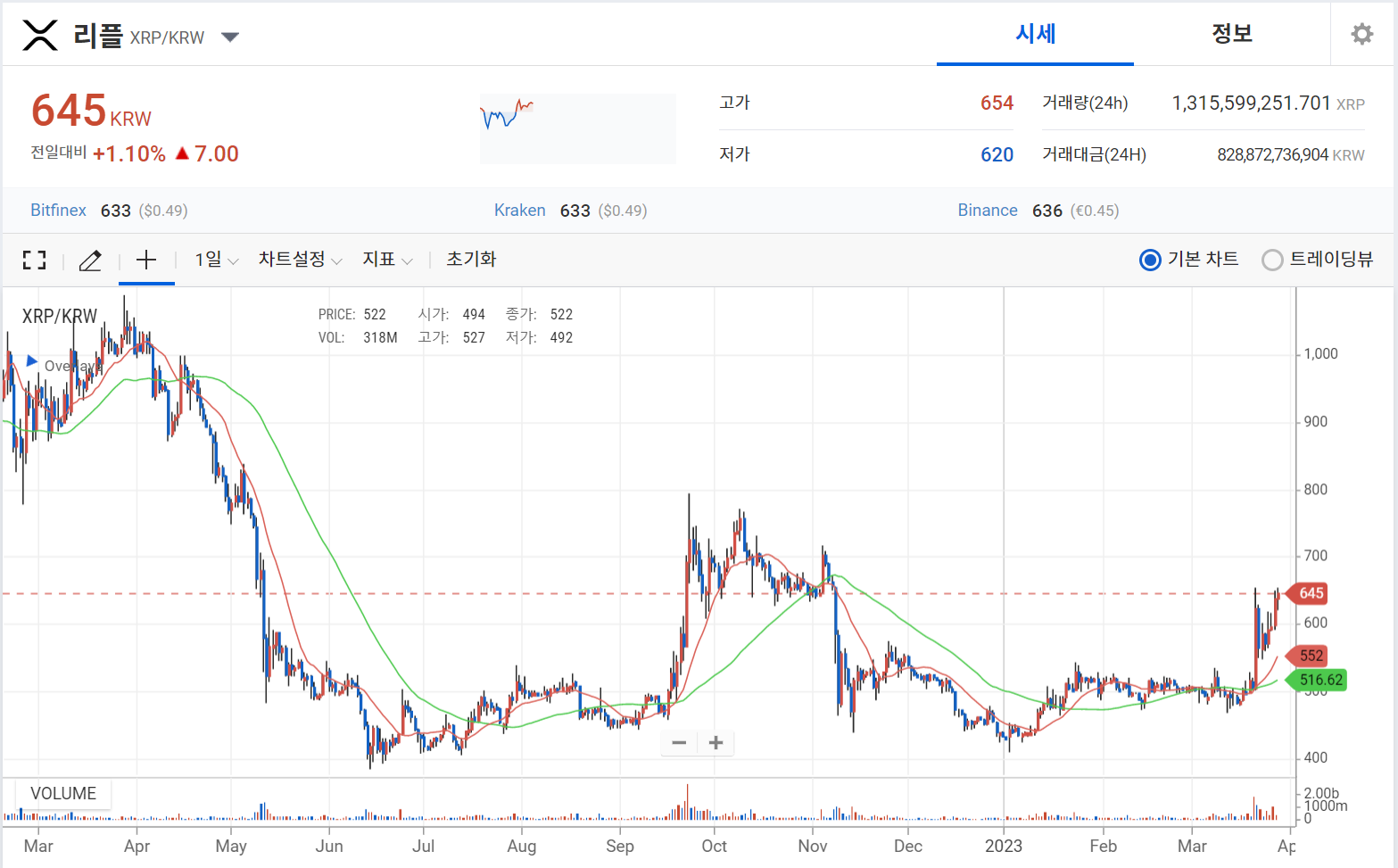Open the 지표 indicators dropdown
This screenshot has height=868, width=1398.
(x=388, y=260)
